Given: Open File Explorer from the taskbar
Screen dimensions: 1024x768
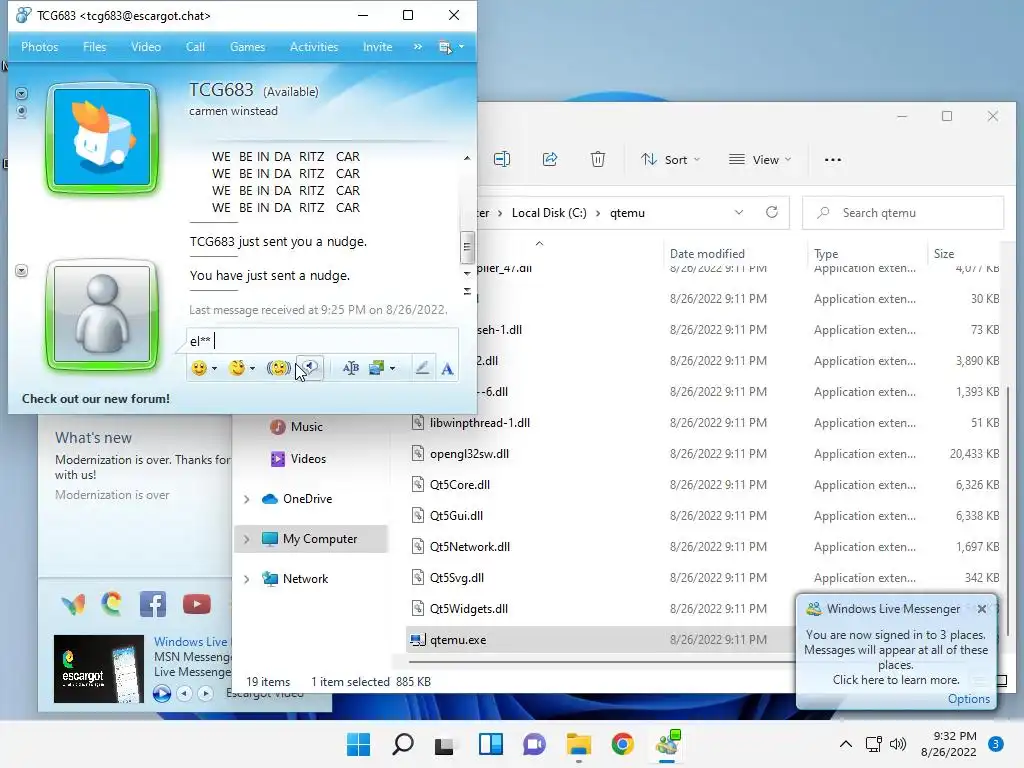Looking at the screenshot, I should click(x=579, y=744).
